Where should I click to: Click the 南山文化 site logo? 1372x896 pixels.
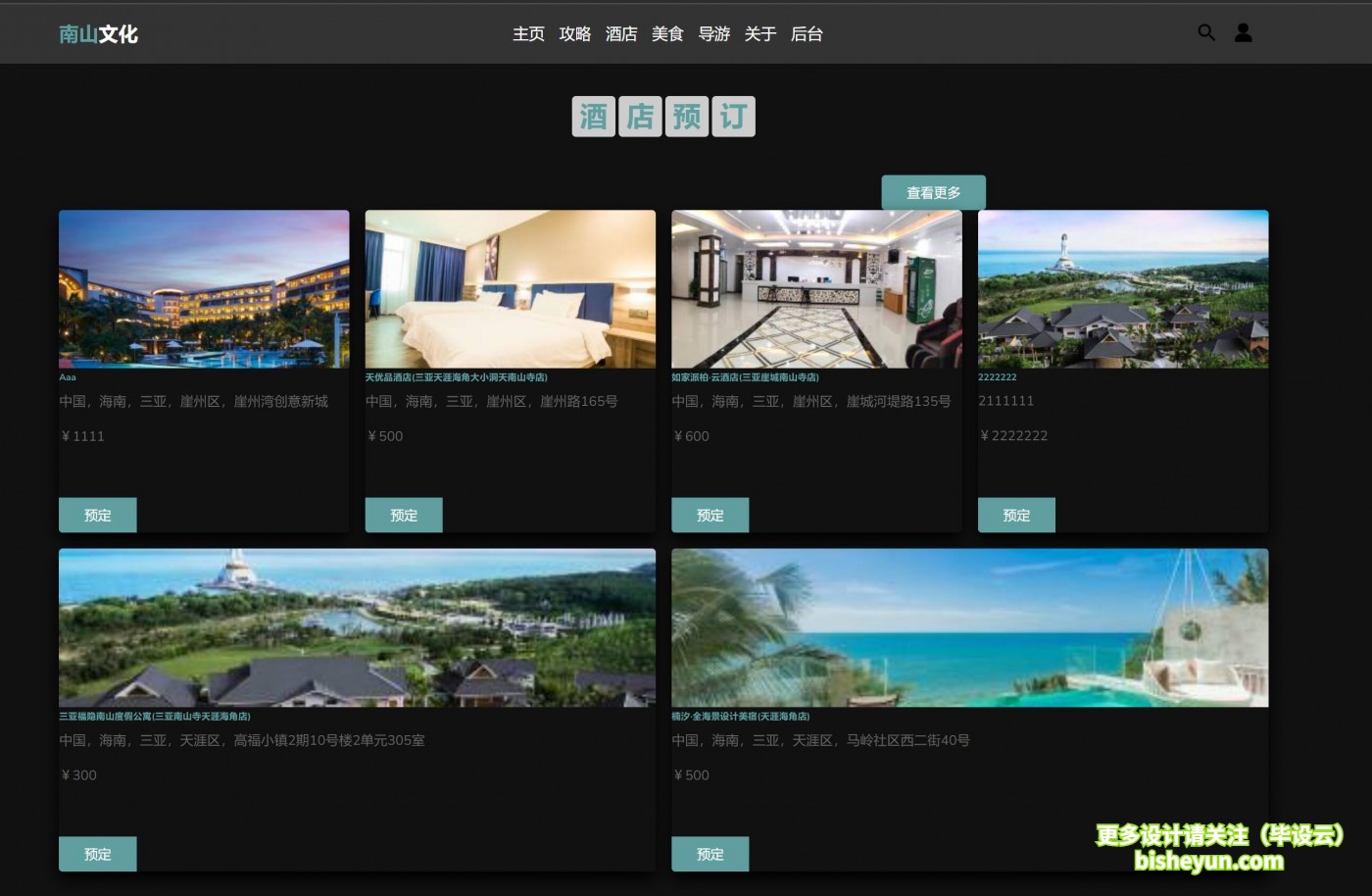pos(97,33)
